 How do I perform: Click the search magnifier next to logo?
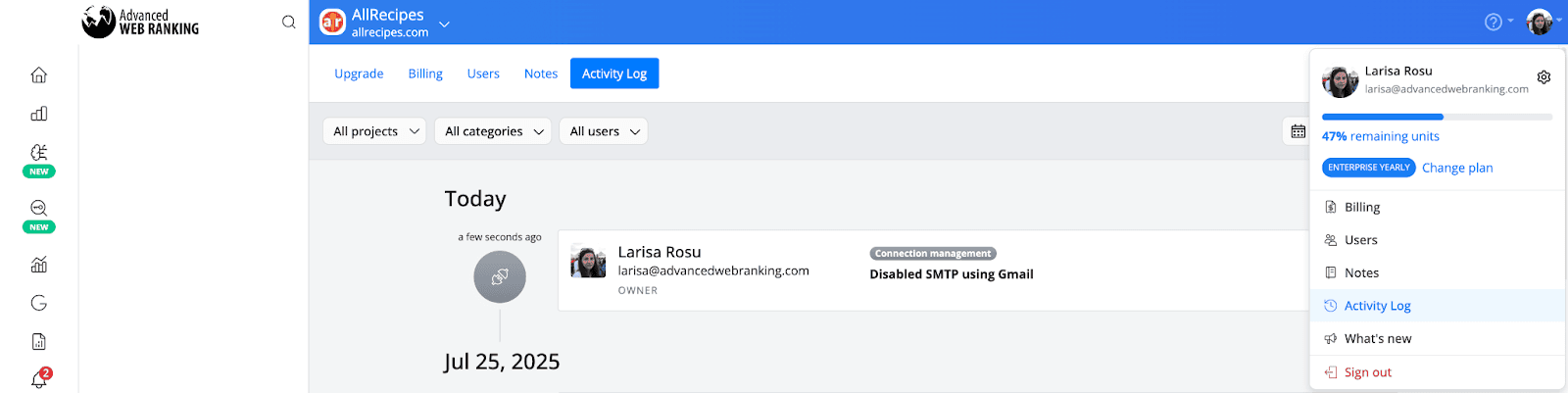point(288,22)
